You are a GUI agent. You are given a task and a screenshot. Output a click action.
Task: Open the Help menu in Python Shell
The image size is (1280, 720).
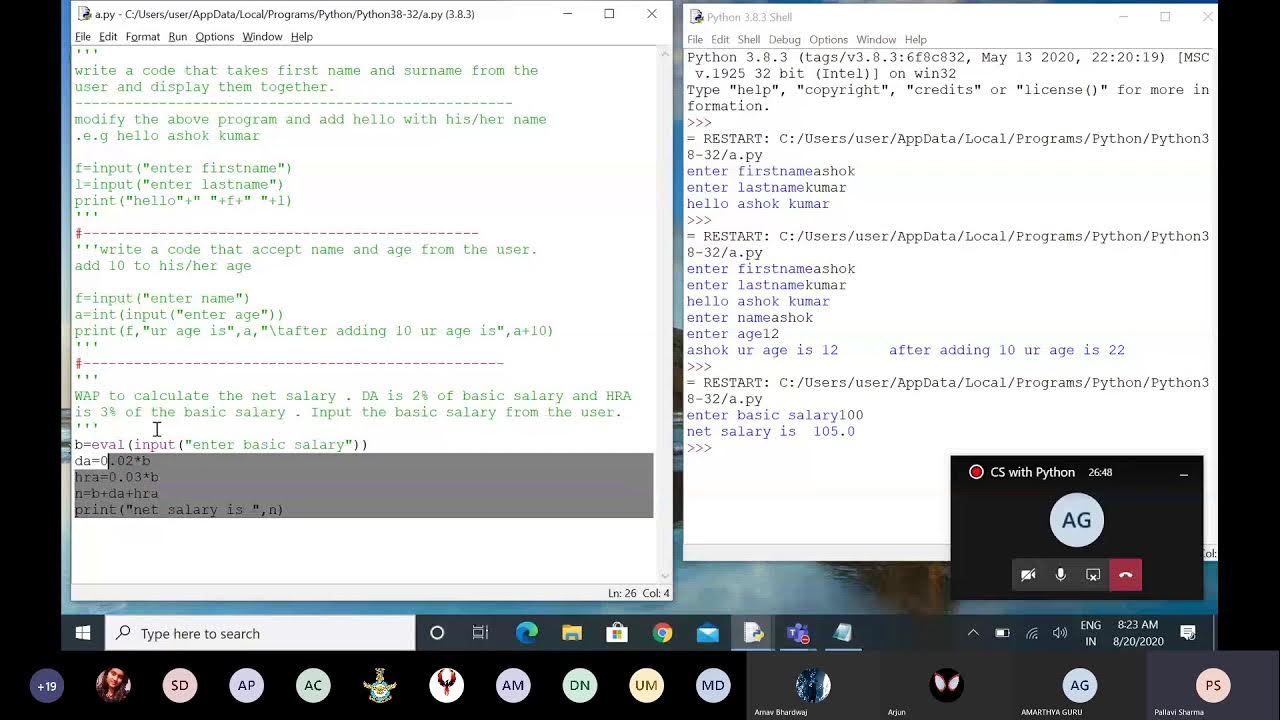(916, 40)
